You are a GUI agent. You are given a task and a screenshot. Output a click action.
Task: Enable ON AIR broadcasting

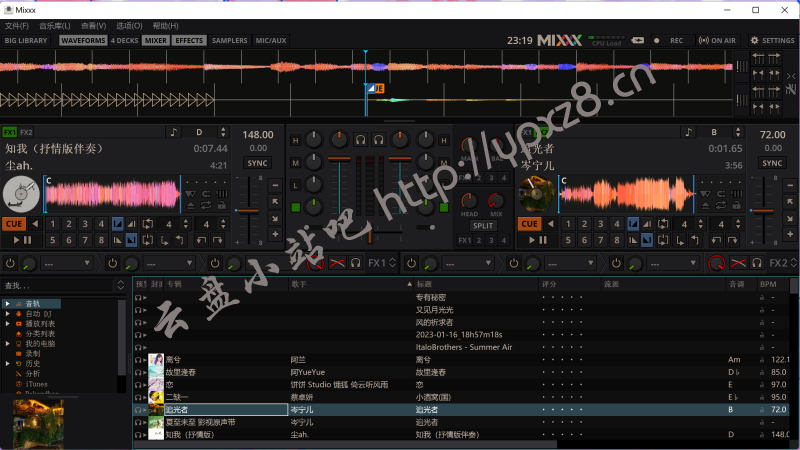tap(717, 40)
